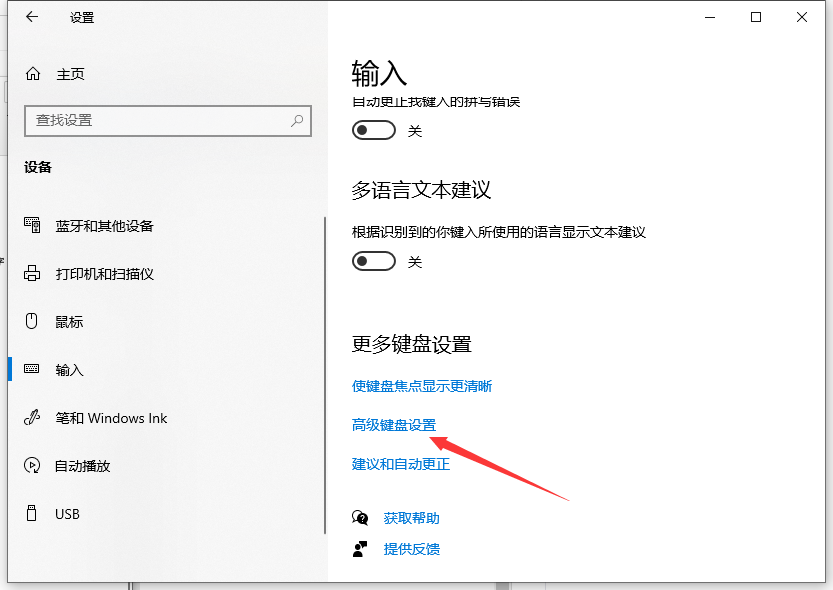Open 高级键盘设置 link
This screenshot has height=590, width=833.
click(x=394, y=425)
